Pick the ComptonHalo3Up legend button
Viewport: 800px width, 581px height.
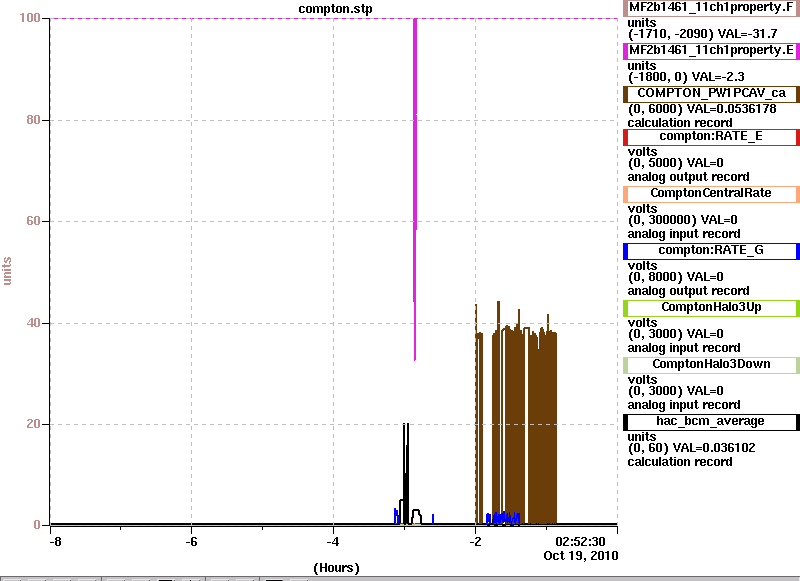click(x=711, y=308)
